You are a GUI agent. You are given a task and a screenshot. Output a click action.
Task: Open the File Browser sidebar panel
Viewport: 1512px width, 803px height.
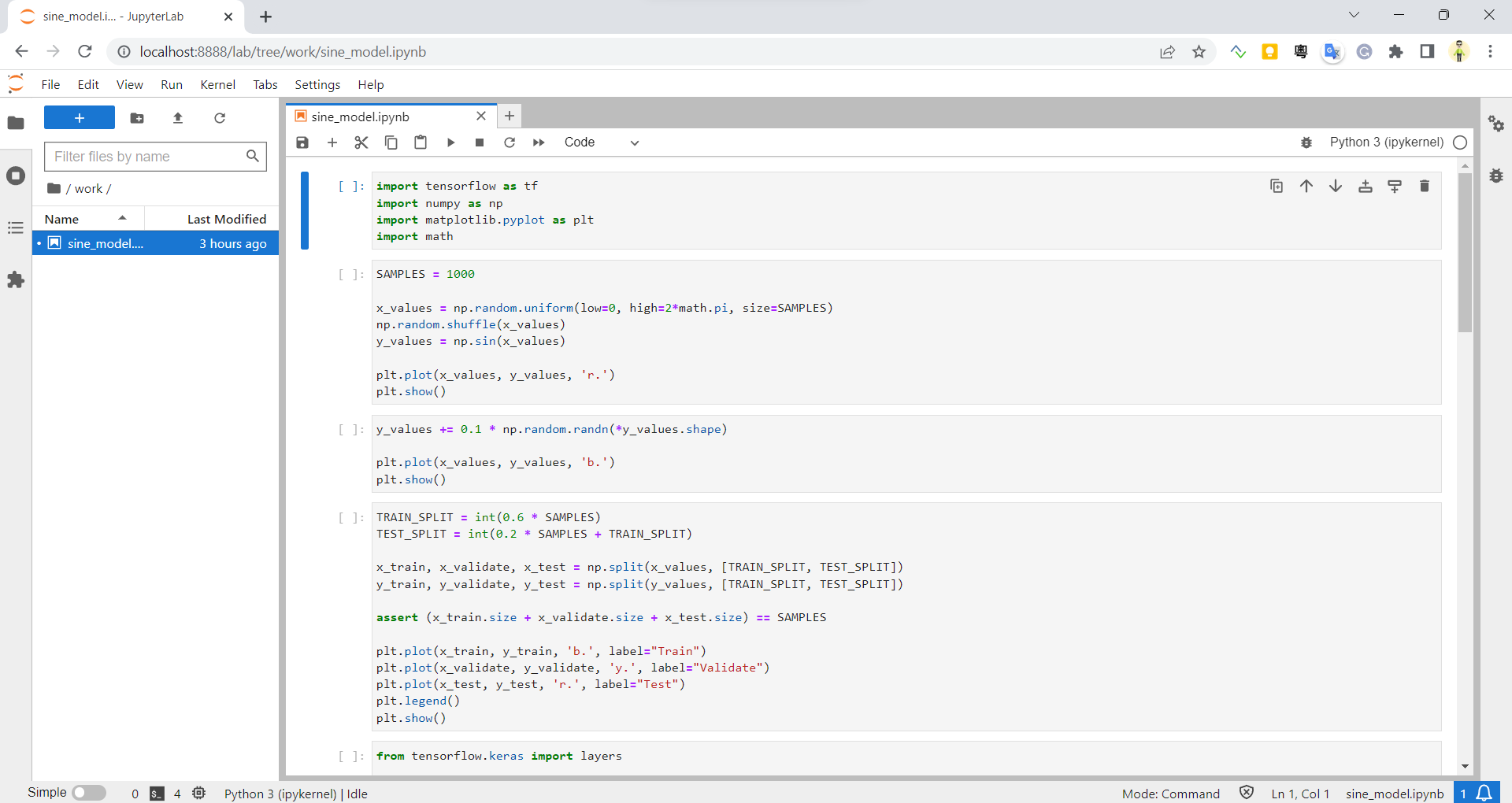16,123
